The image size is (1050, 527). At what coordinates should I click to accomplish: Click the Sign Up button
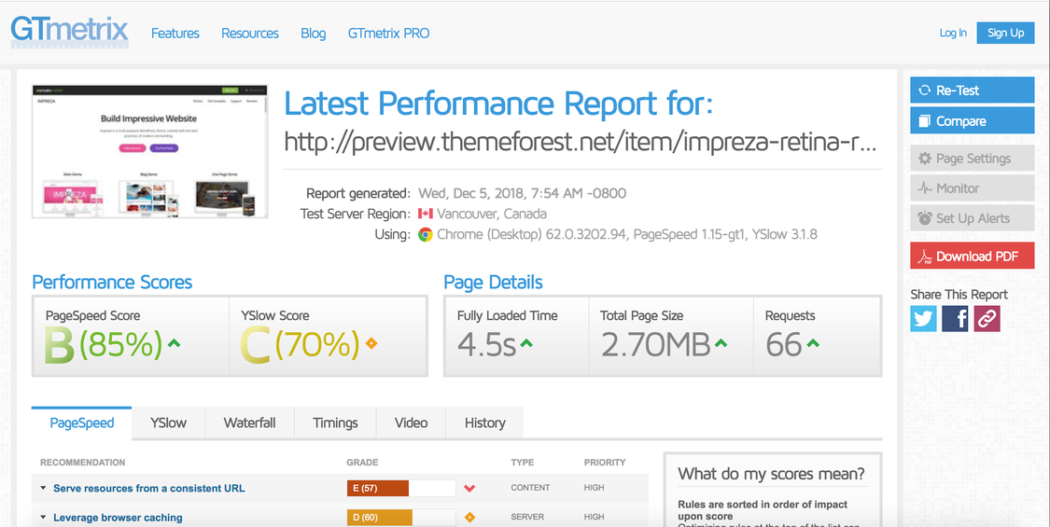tap(1005, 33)
